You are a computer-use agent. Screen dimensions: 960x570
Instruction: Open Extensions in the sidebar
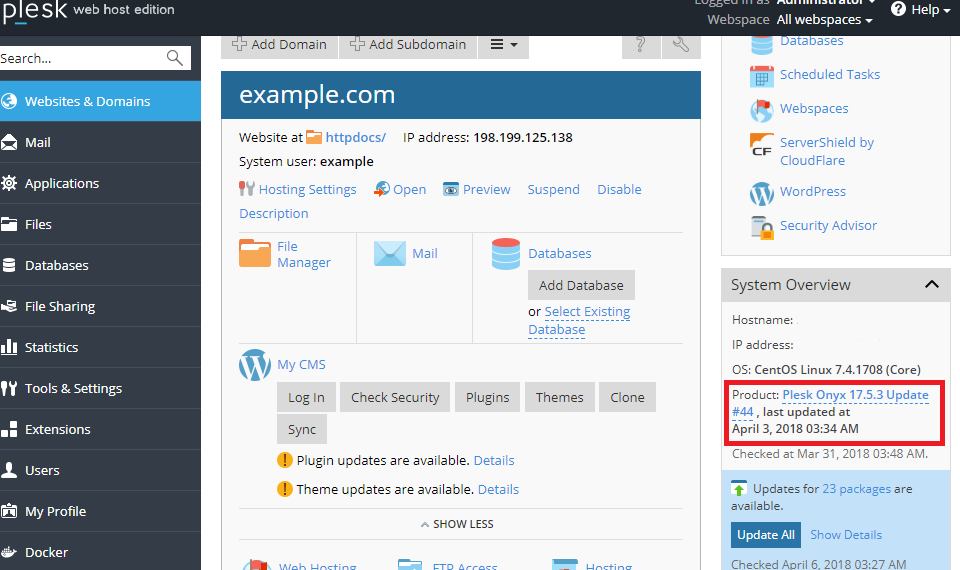[x=57, y=429]
